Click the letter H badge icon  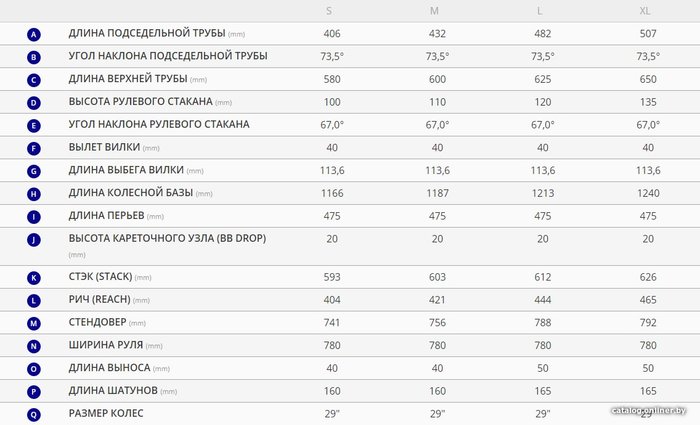pos(33,194)
